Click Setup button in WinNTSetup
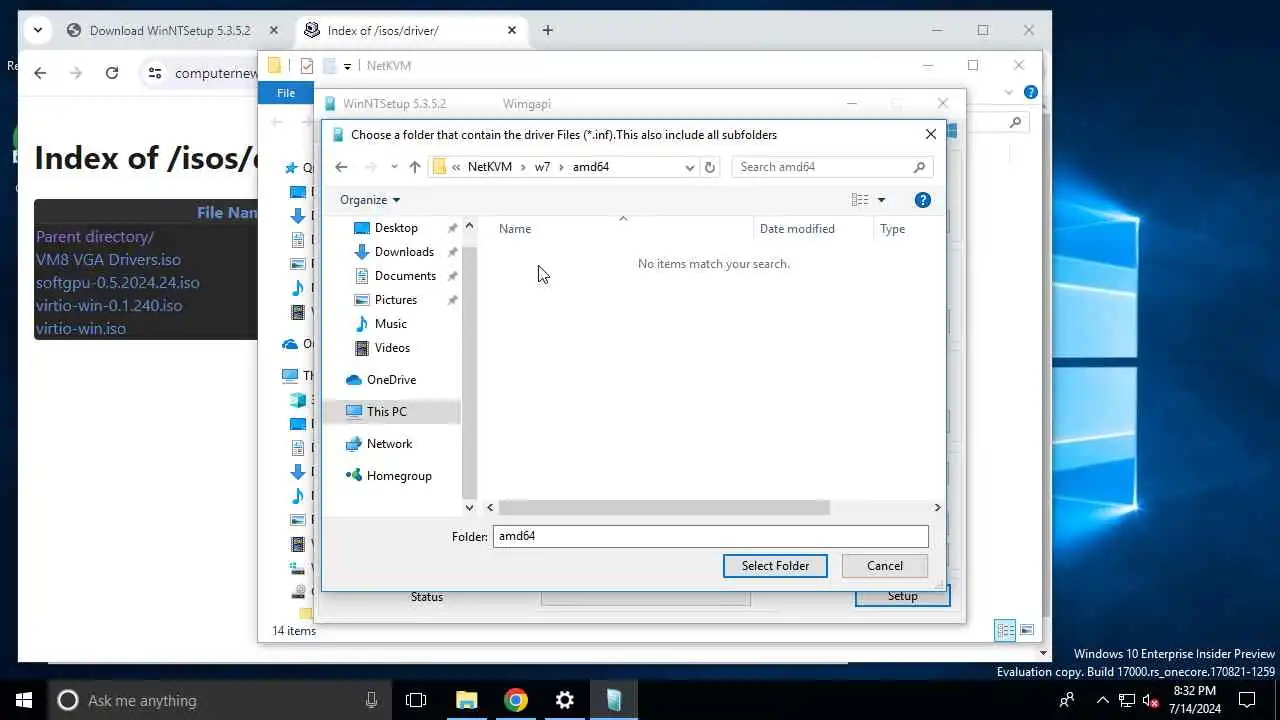 click(902, 596)
